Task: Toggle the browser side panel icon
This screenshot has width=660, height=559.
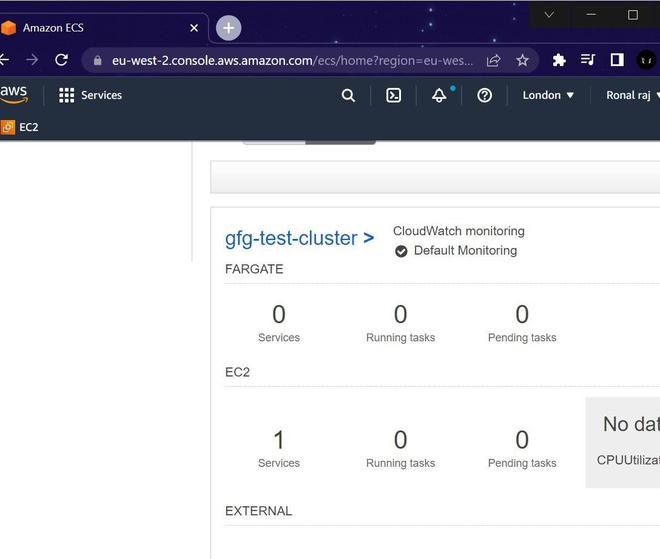Action: [x=617, y=60]
